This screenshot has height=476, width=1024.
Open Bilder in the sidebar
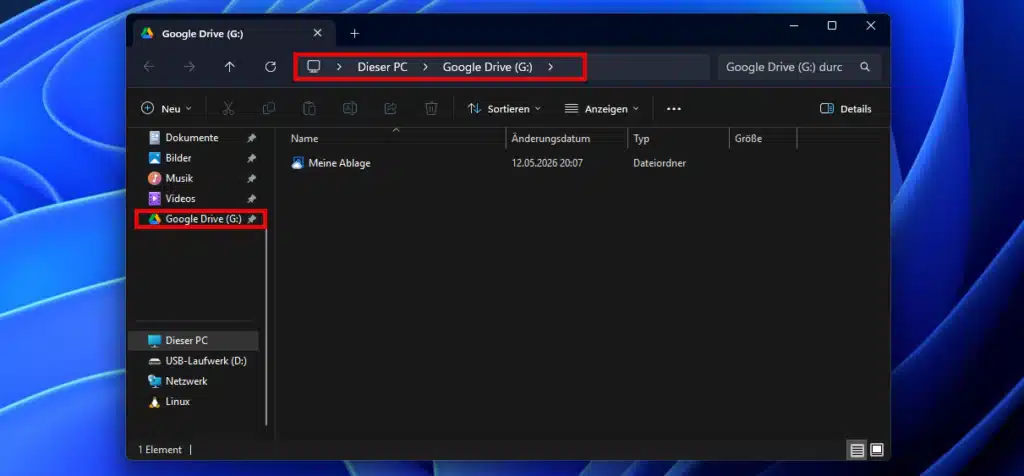coord(178,158)
